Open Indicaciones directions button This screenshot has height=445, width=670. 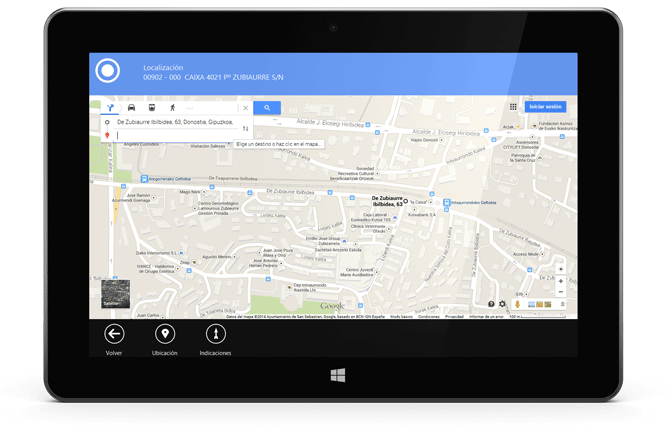pos(216,334)
